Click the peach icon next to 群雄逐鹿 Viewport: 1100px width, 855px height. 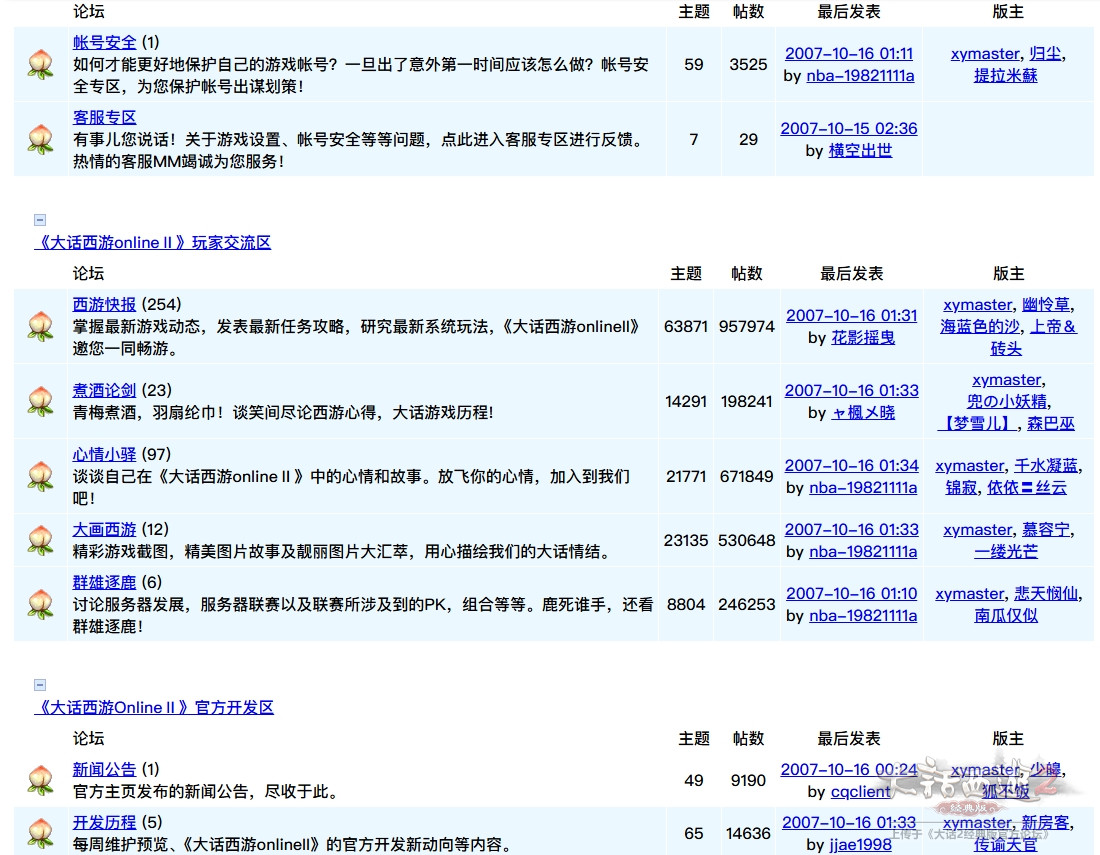coord(40,604)
